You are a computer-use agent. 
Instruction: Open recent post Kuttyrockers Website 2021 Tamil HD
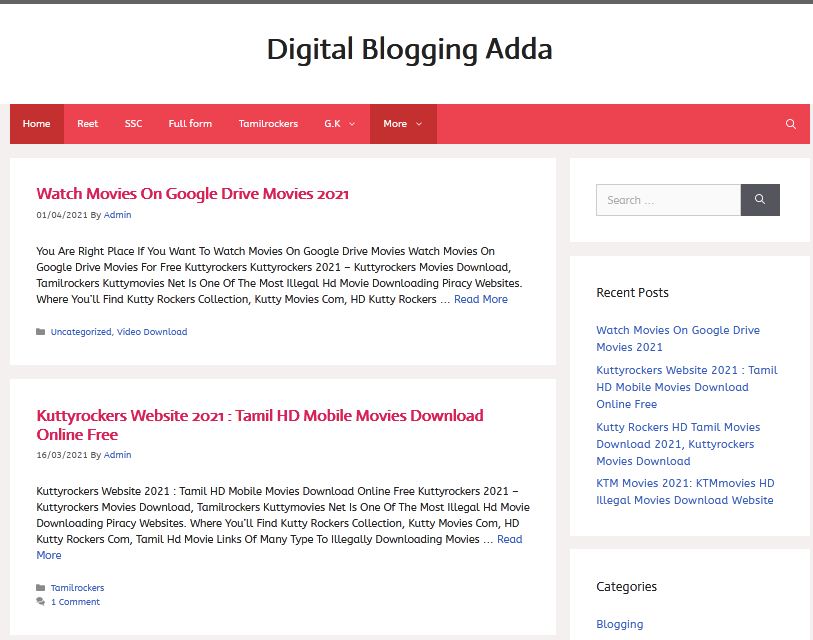pos(686,387)
